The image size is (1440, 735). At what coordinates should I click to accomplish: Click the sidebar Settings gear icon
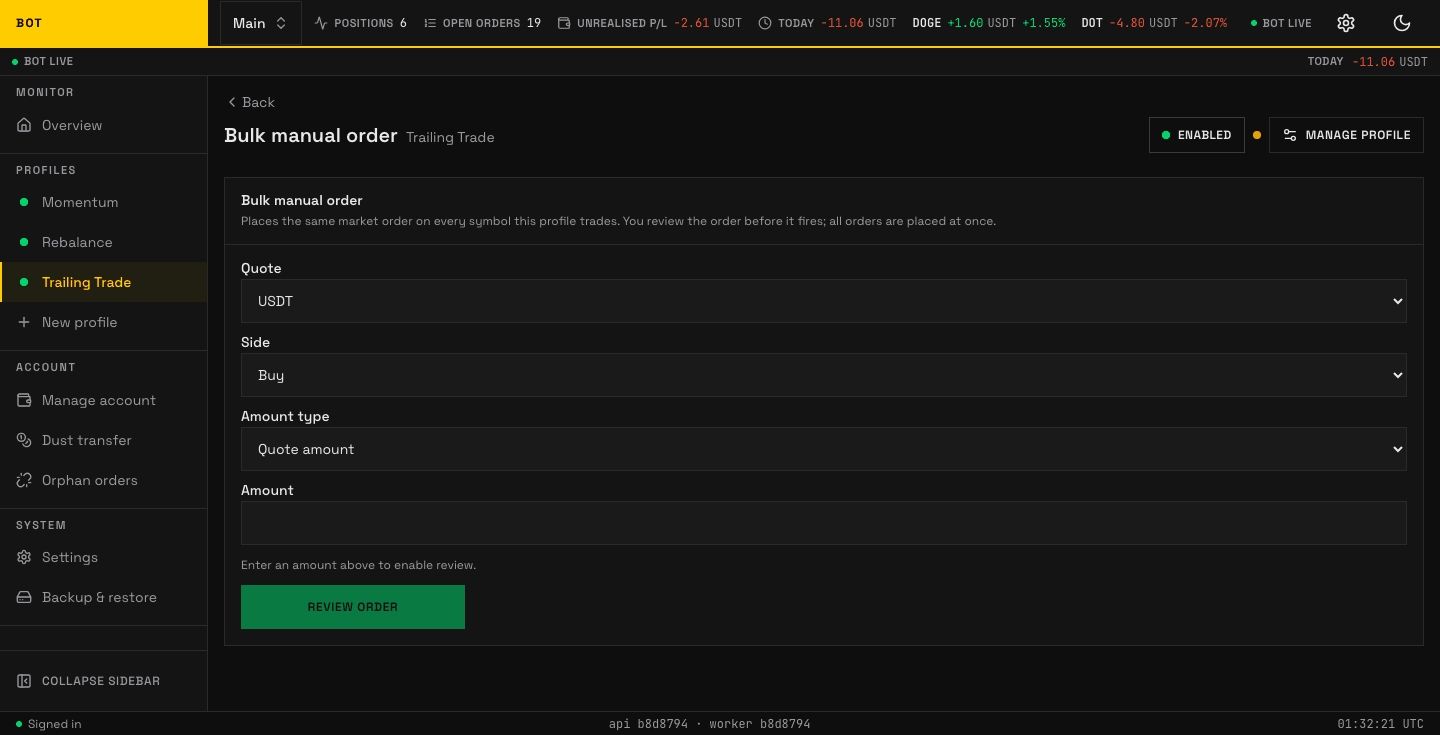[24, 557]
